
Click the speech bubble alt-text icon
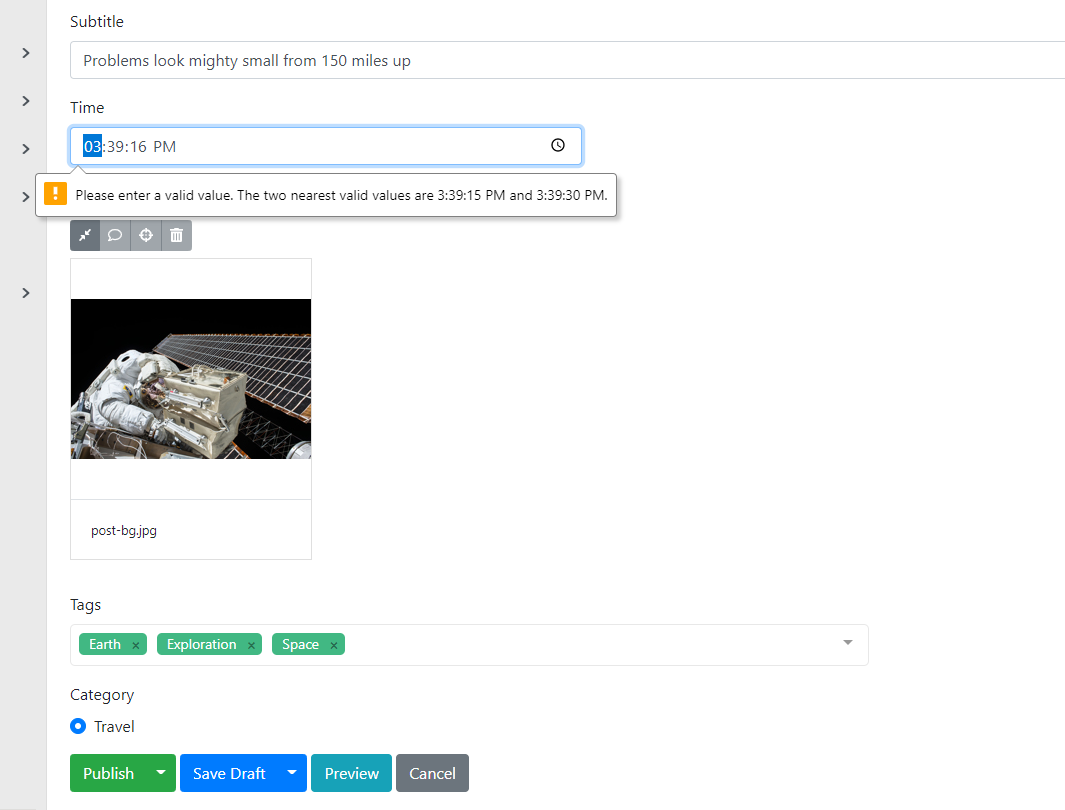[115, 236]
